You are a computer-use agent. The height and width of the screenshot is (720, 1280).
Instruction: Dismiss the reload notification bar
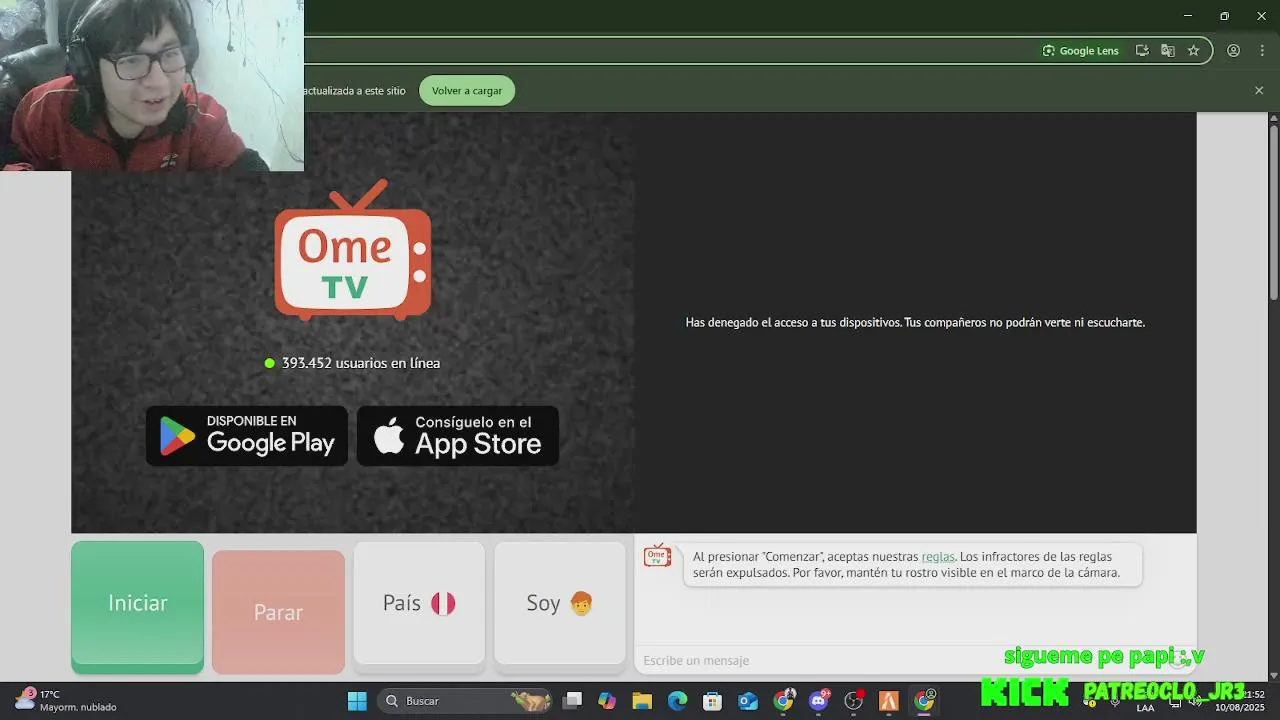pyautogui.click(x=1259, y=90)
